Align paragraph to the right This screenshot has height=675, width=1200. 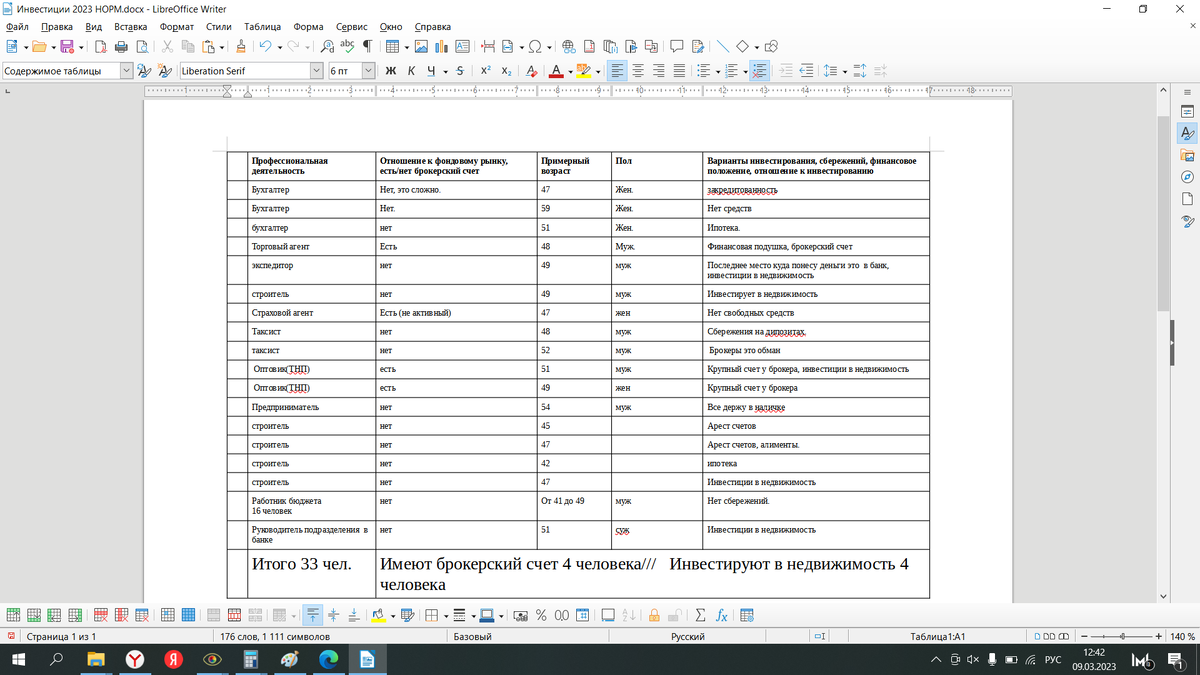coord(659,71)
